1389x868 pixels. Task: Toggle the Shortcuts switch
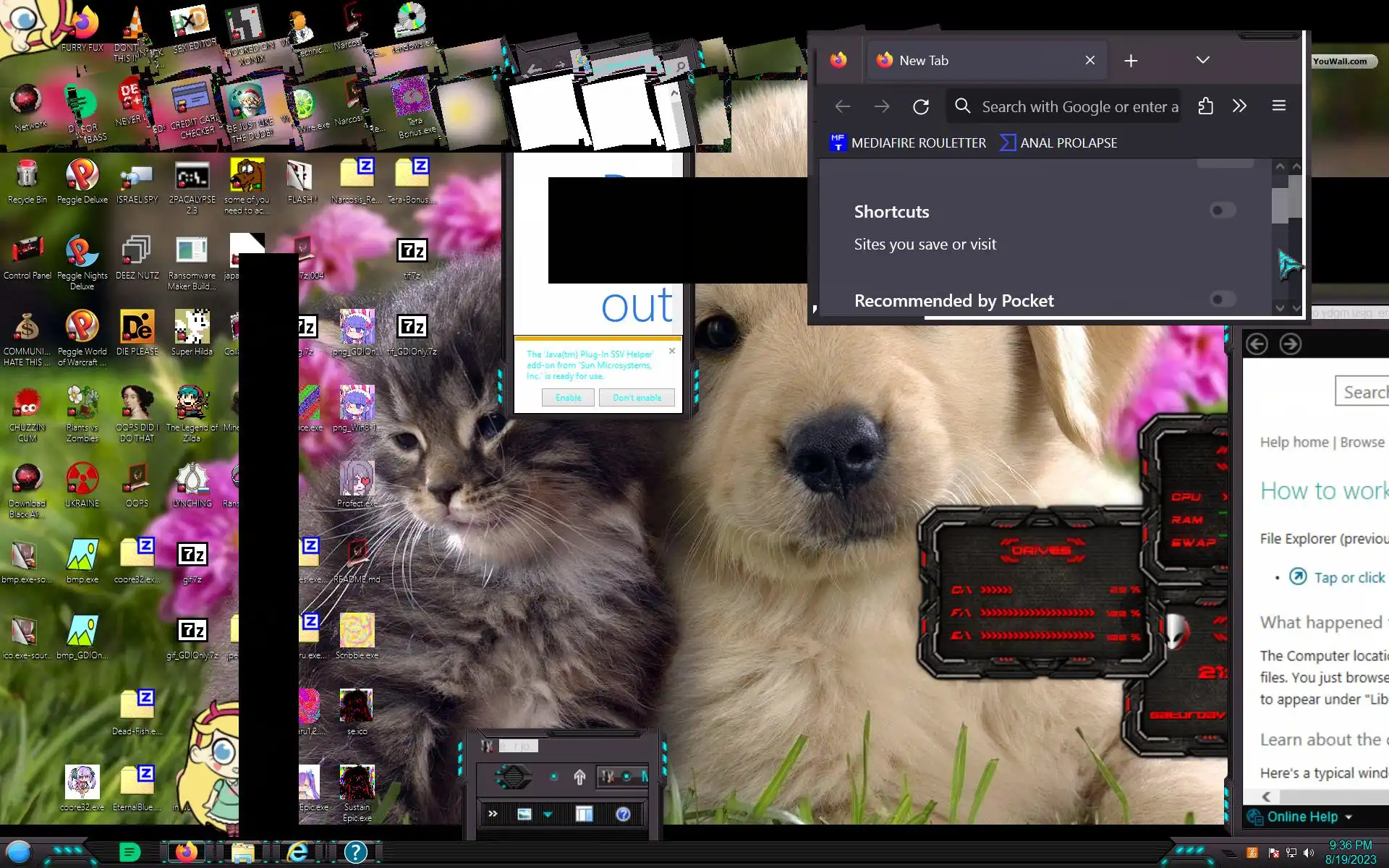(1223, 210)
